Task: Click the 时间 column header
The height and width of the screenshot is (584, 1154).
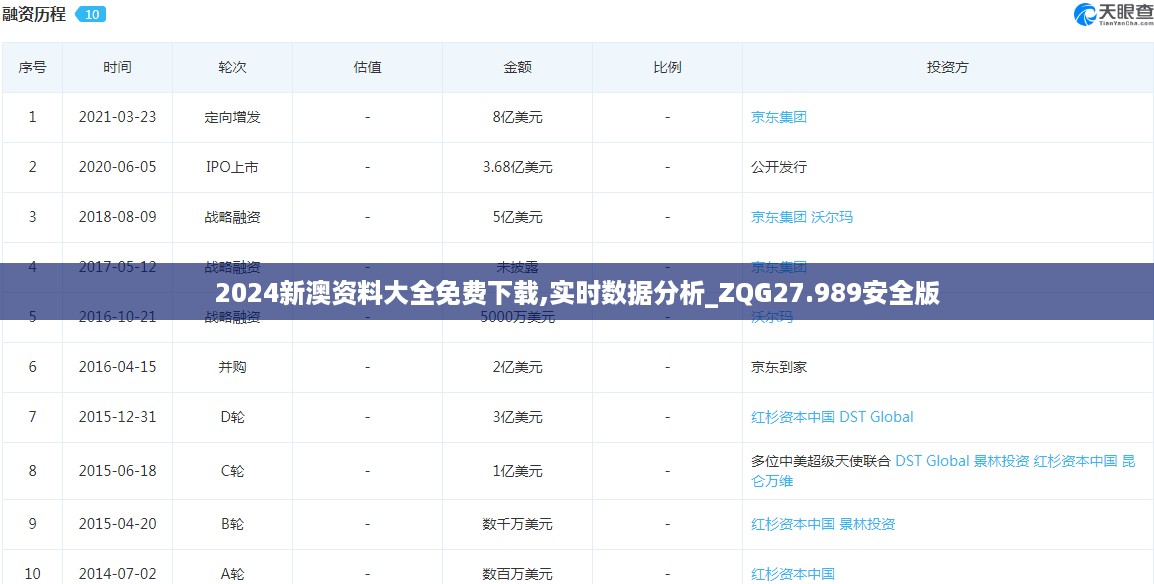Action: (117, 67)
